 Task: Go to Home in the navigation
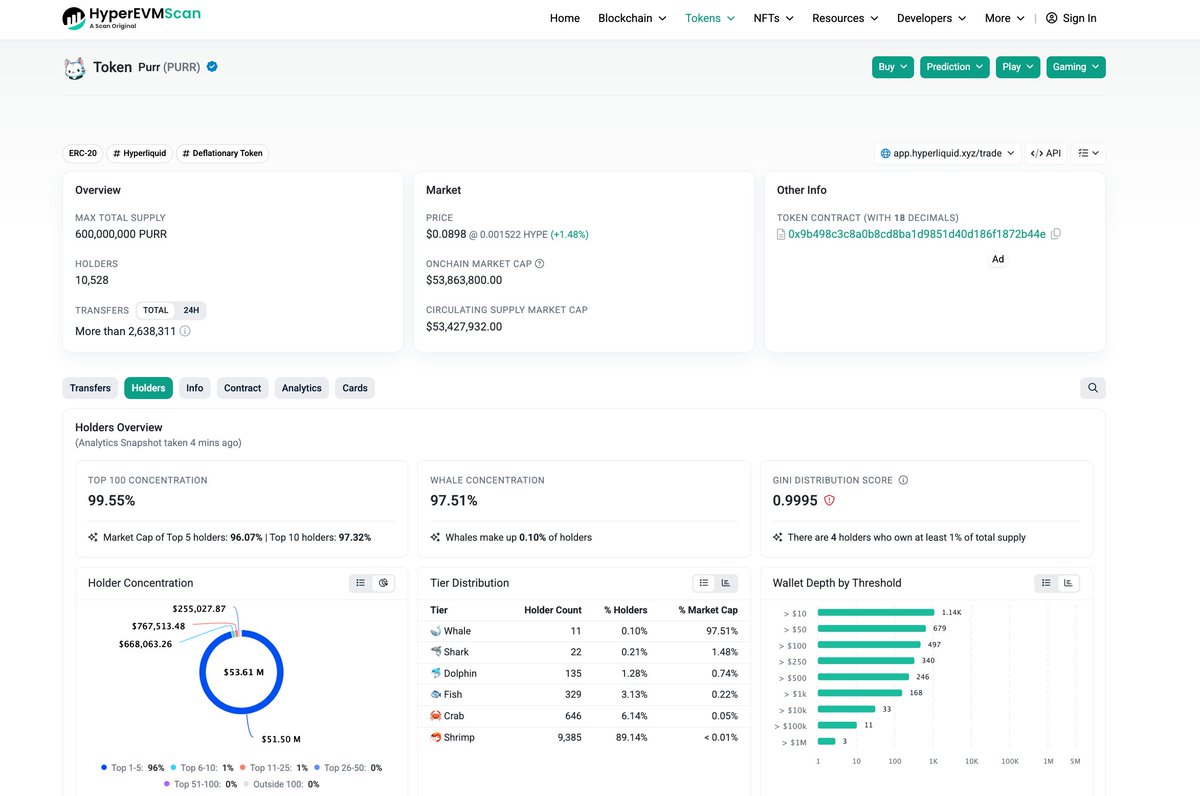click(565, 18)
